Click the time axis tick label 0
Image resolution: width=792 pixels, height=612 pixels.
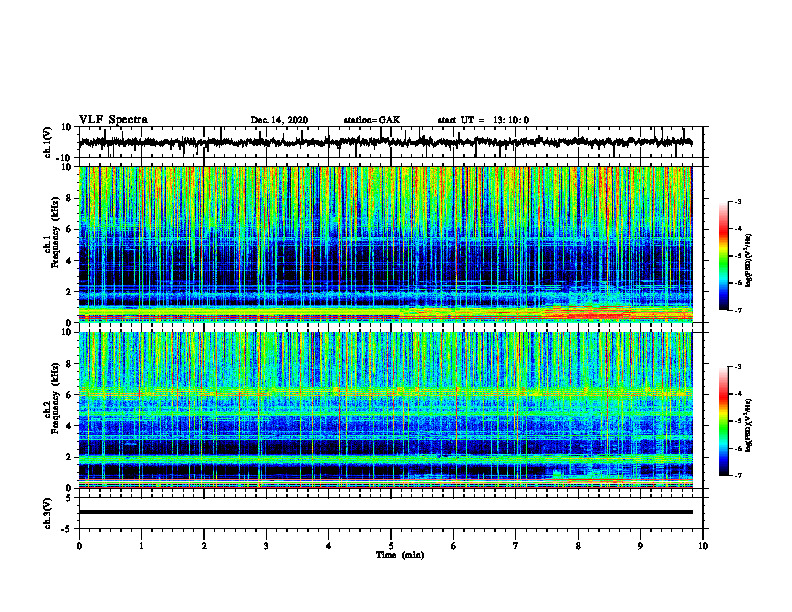pyautogui.click(x=79, y=546)
